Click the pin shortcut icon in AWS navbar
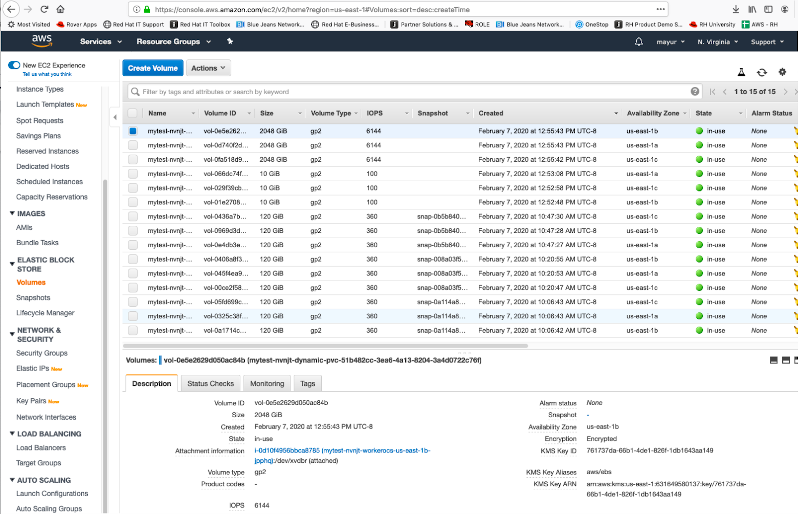This screenshot has width=800, height=514. (x=230, y=41)
